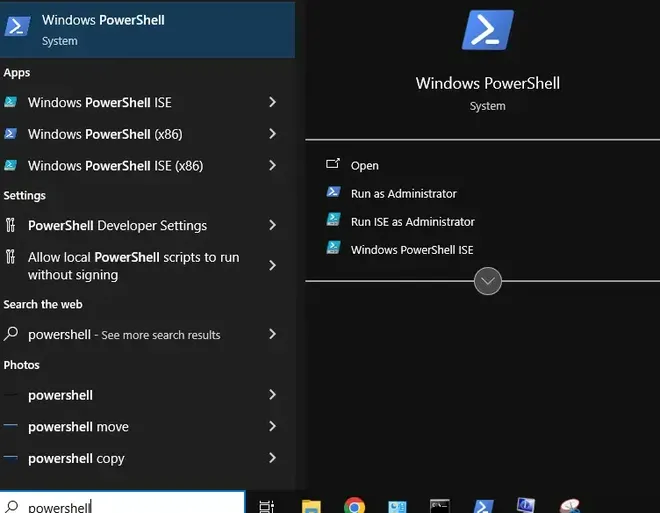Screen dimensions: 660x513
Task: Click the powershell search input box
Action: tap(122, 502)
